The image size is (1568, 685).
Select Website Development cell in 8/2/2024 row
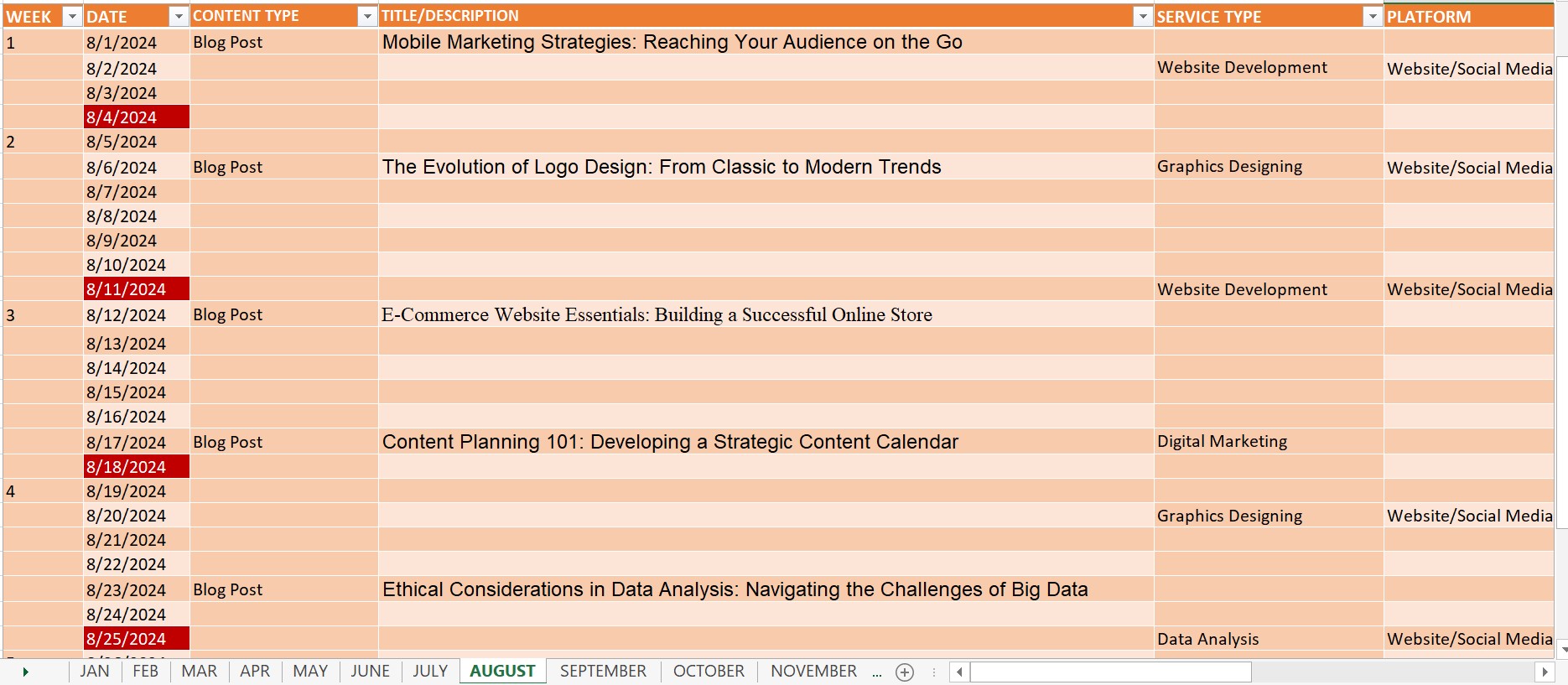[1269, 68]
